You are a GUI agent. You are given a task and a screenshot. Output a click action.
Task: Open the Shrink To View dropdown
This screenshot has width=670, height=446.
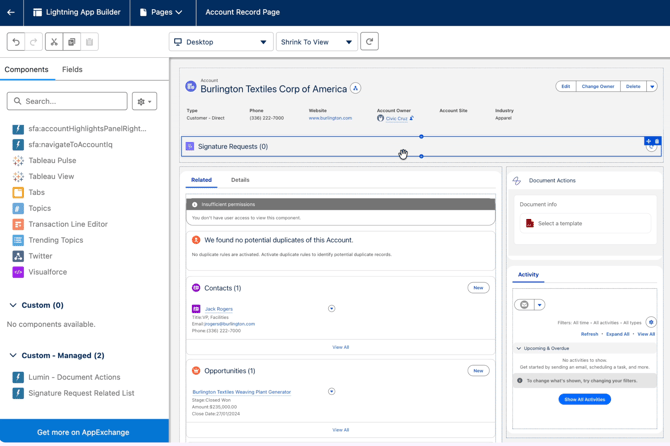[x=317, y=42]
